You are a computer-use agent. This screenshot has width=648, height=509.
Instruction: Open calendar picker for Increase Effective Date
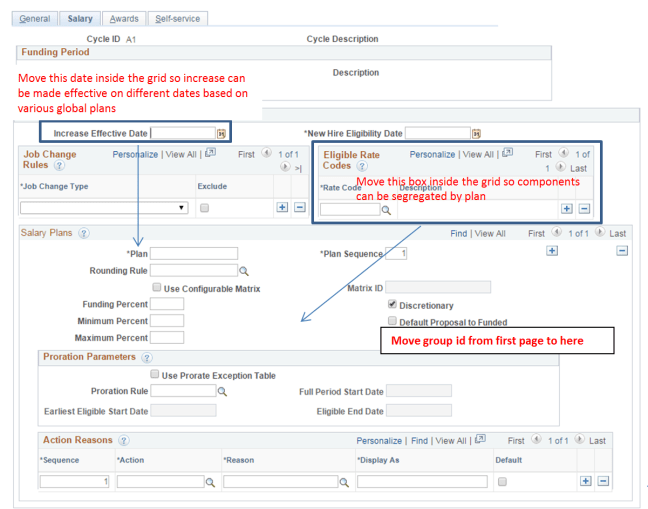pyautogui.click(x=222, y=133)
